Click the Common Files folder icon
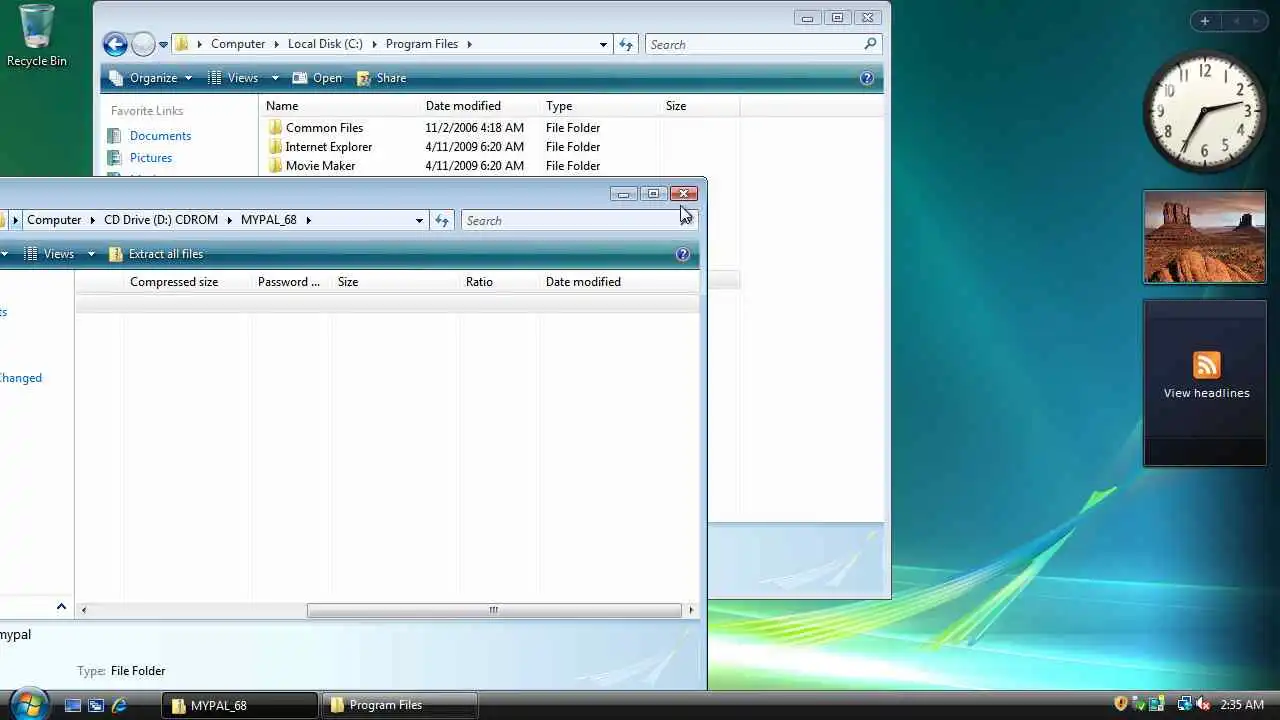1280x720 pixels. coord(275,128)
